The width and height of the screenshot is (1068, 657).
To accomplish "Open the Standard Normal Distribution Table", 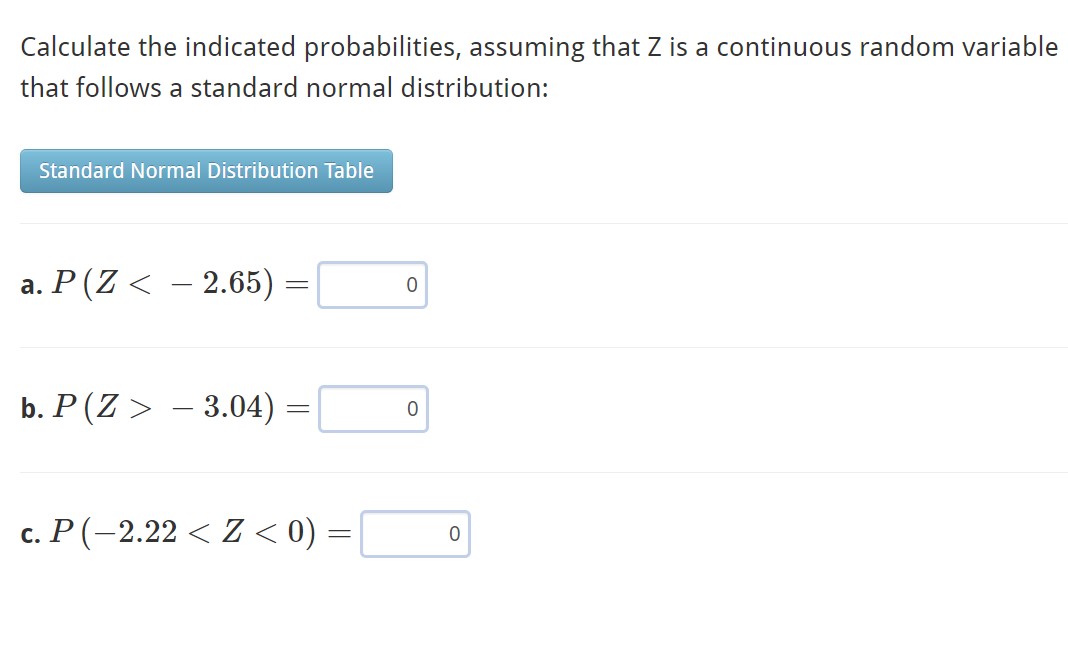I will pos(205,170).
